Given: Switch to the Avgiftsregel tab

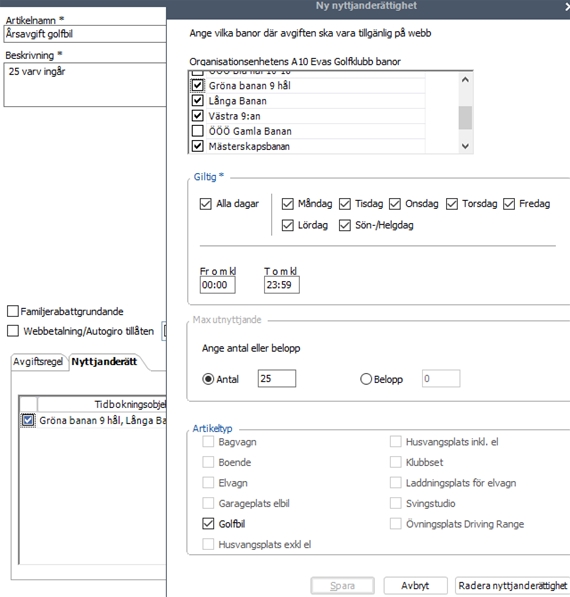Looking at the screenshot, I should [x=38, y=361].
